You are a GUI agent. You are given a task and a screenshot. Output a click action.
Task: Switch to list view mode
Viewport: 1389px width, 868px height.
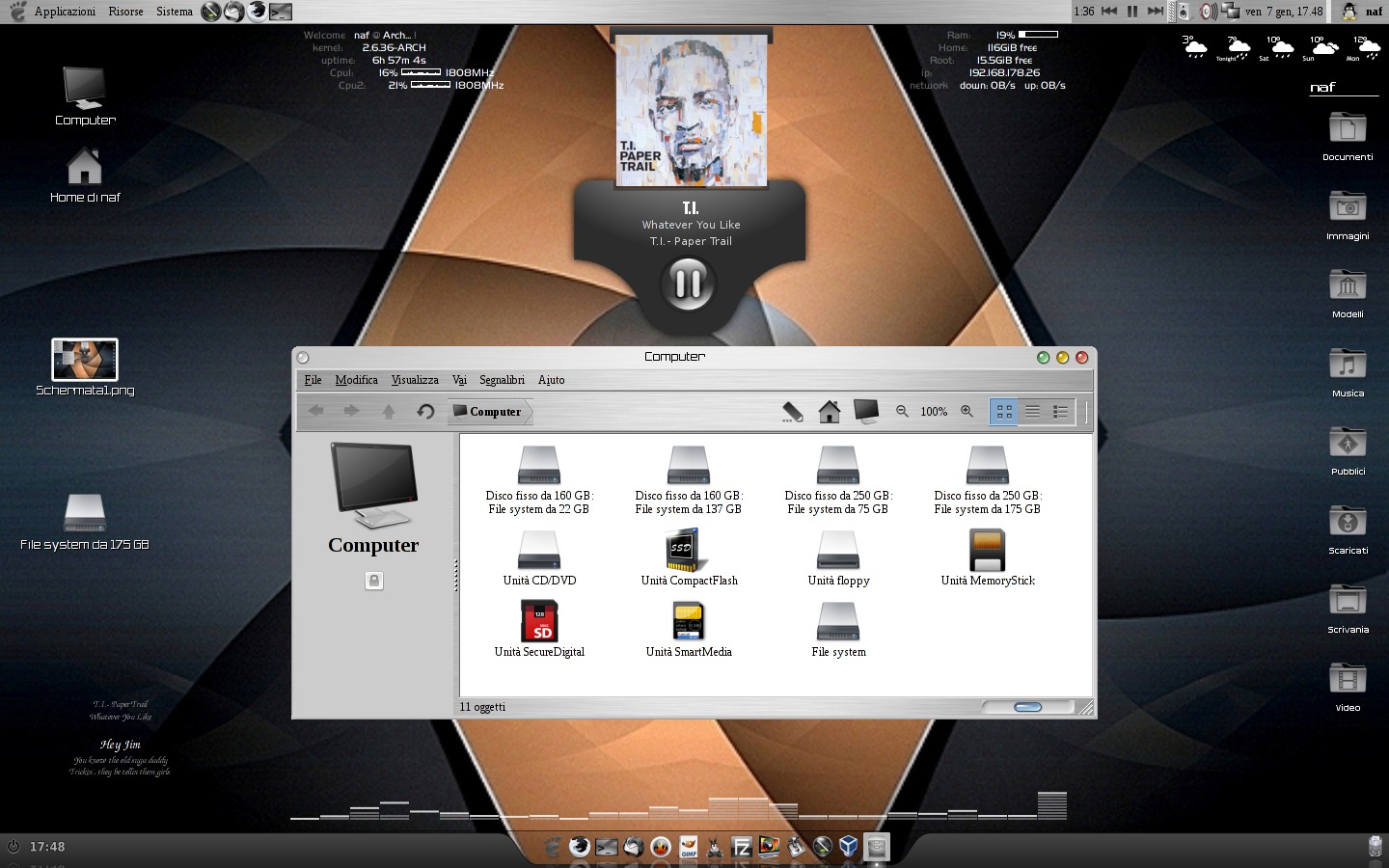1032,412
